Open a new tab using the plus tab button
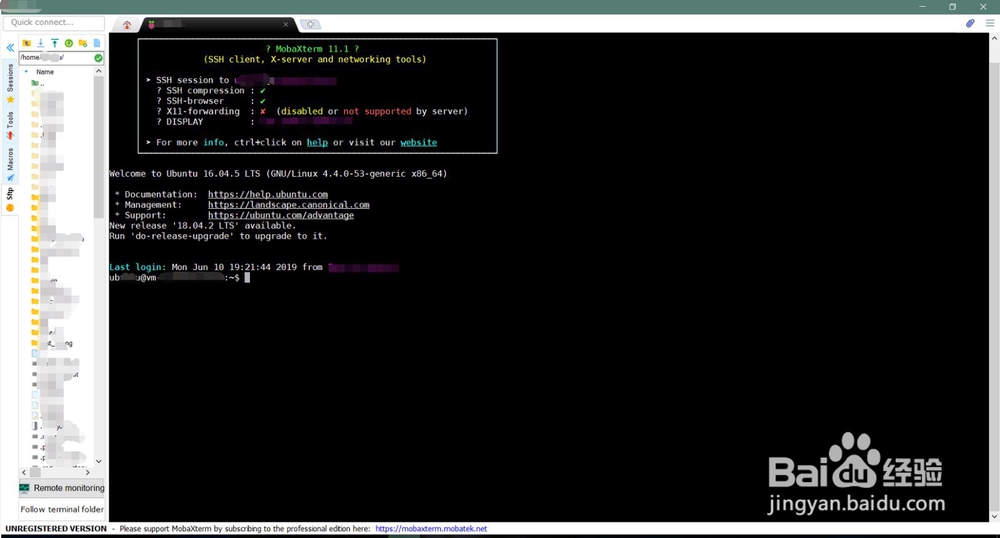1000x538 pixels. point(311,24)
